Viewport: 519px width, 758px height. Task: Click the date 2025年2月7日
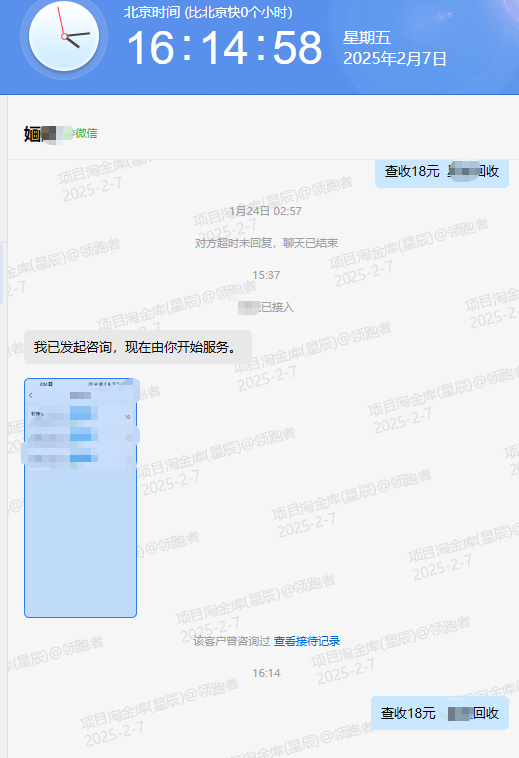[x=394, y=58]
